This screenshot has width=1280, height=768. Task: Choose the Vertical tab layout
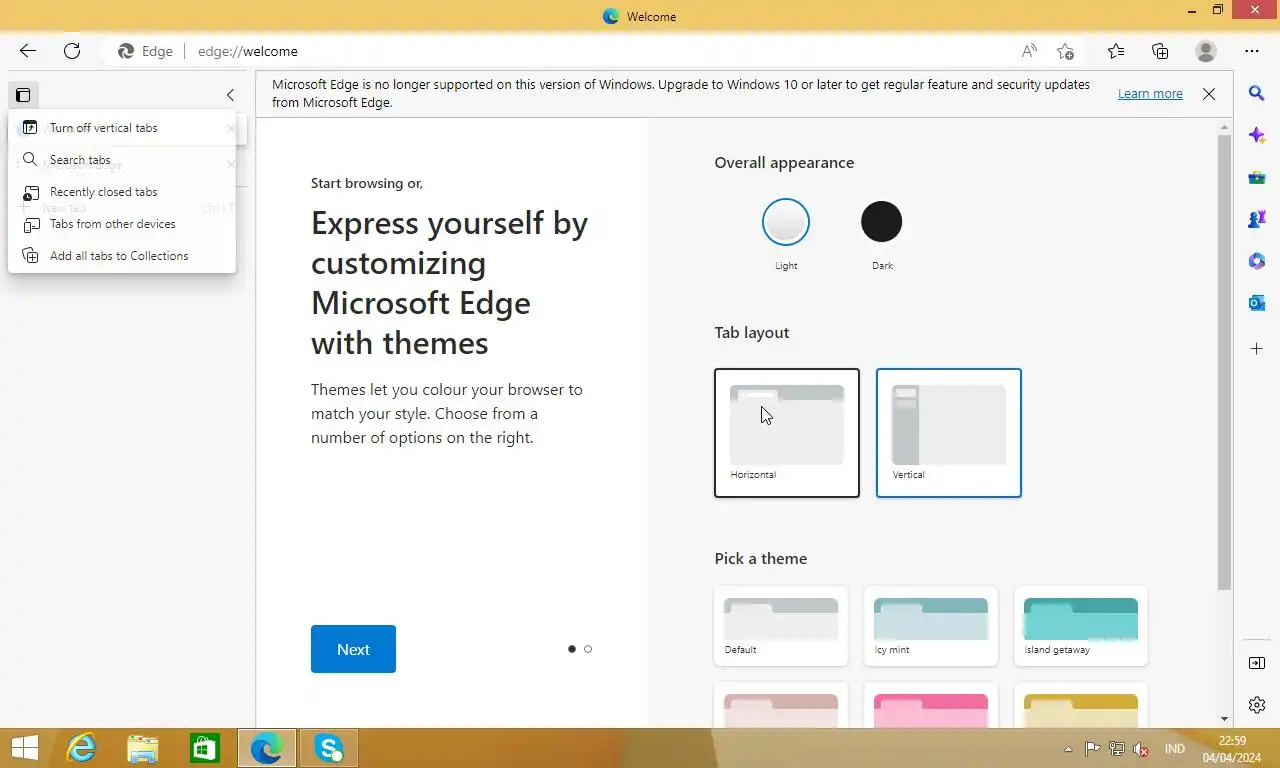pos(949,433)
